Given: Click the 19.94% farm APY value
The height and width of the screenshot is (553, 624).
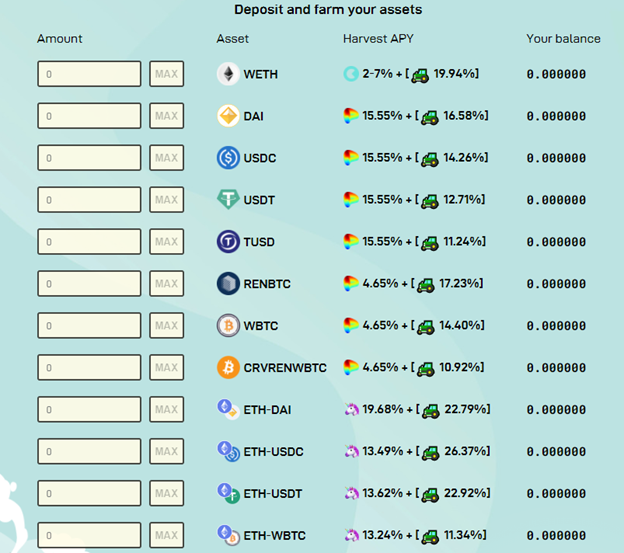Looking at the screenshot, I should [452, 74].
